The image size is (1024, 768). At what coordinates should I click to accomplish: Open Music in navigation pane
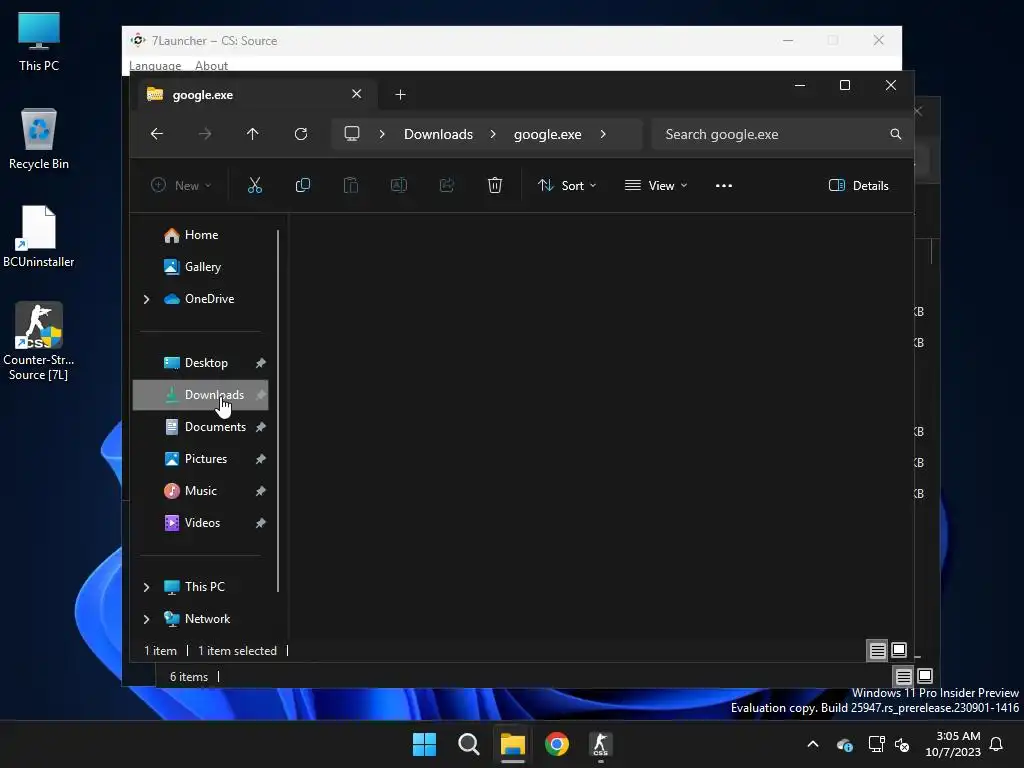click(x=200, y=491)
